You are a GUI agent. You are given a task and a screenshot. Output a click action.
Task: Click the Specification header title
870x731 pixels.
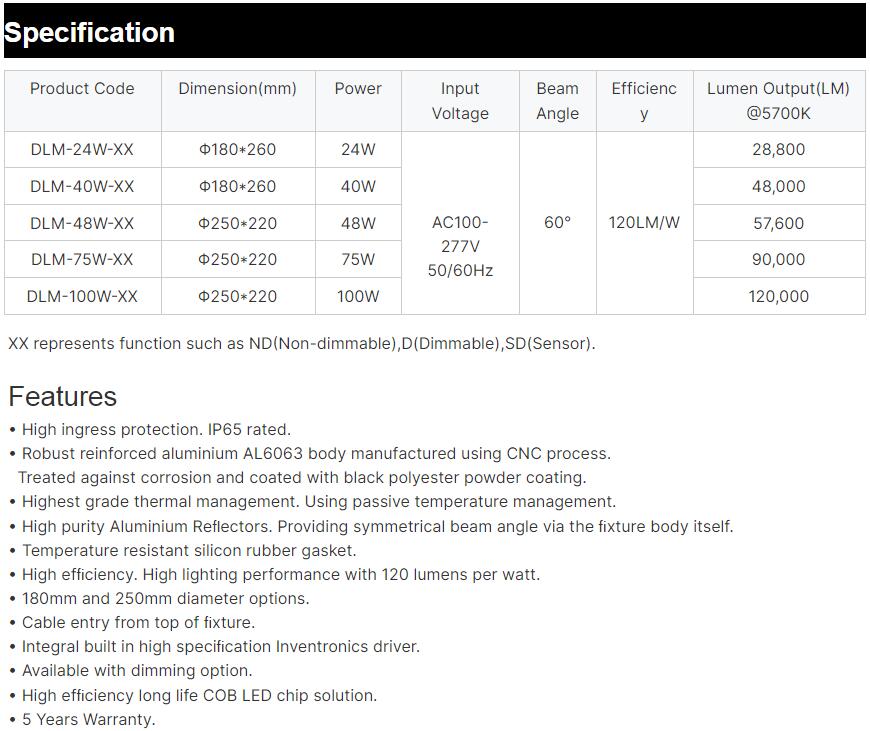90,33
